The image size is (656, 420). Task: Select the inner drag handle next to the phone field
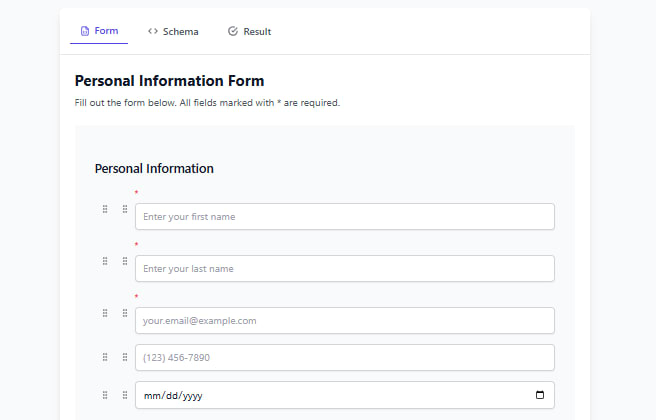(125, 357)
